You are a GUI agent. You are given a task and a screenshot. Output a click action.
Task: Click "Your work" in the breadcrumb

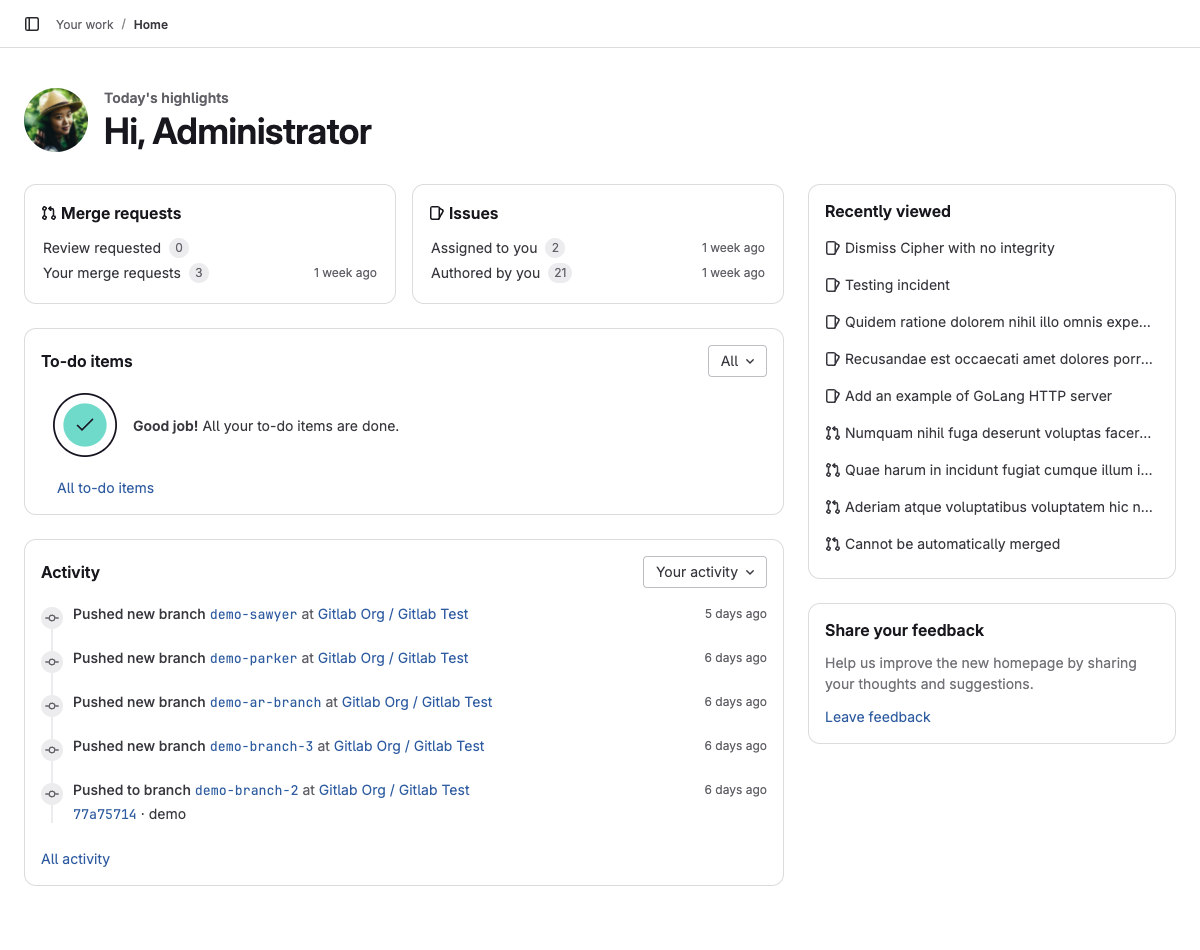click(84, 24)
